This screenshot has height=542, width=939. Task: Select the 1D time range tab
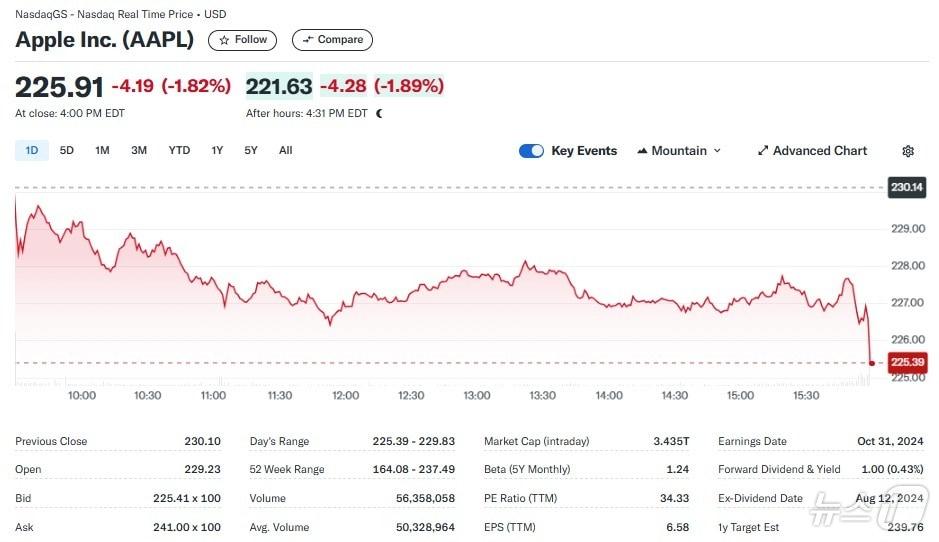(x=31, y=151)
